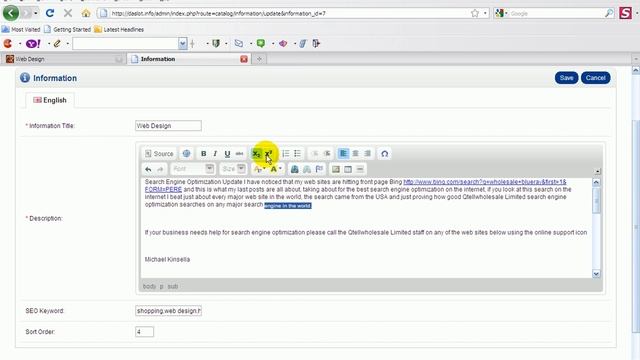Screen dimensions: 640x360
Task: Click the increase indent icon
Action: coord(327,153)
